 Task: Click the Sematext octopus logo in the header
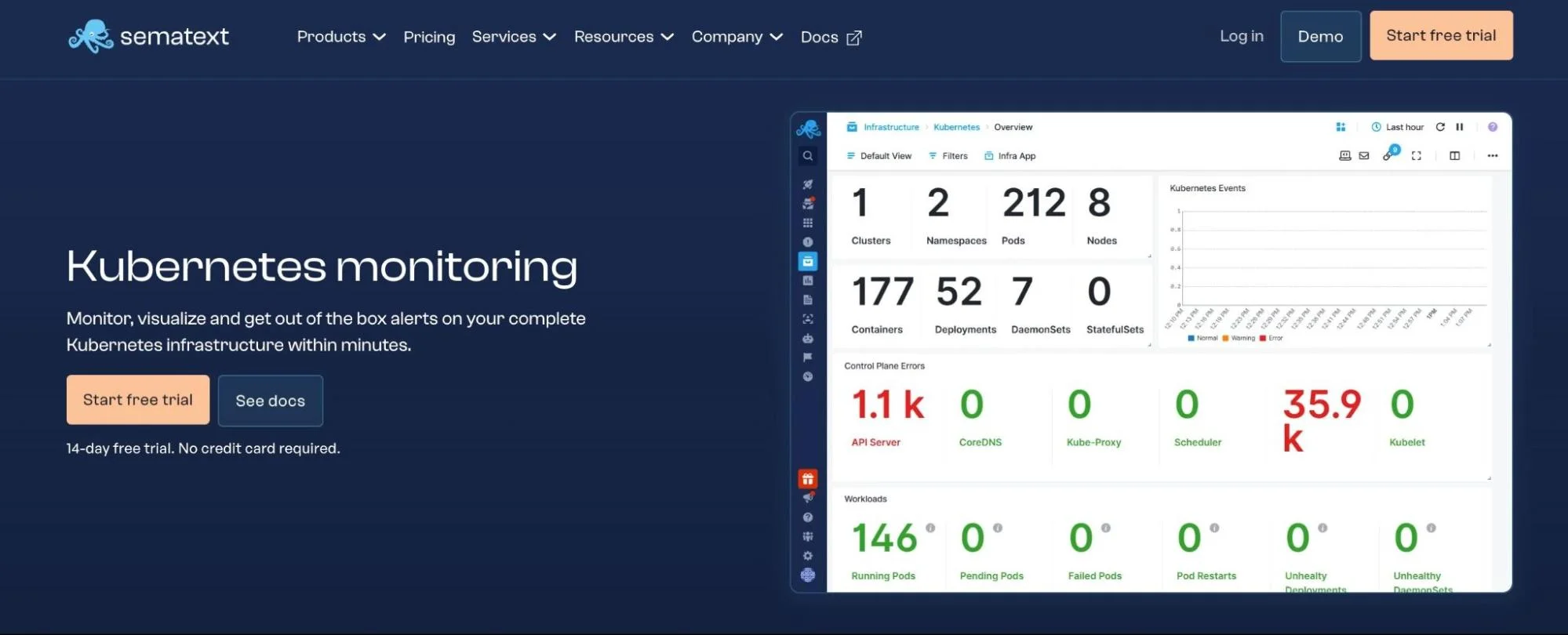tap(91, 36)
